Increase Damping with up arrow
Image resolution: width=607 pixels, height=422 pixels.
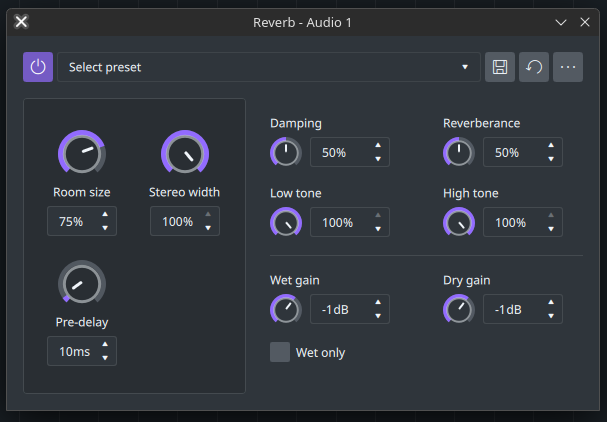(378, 145)
